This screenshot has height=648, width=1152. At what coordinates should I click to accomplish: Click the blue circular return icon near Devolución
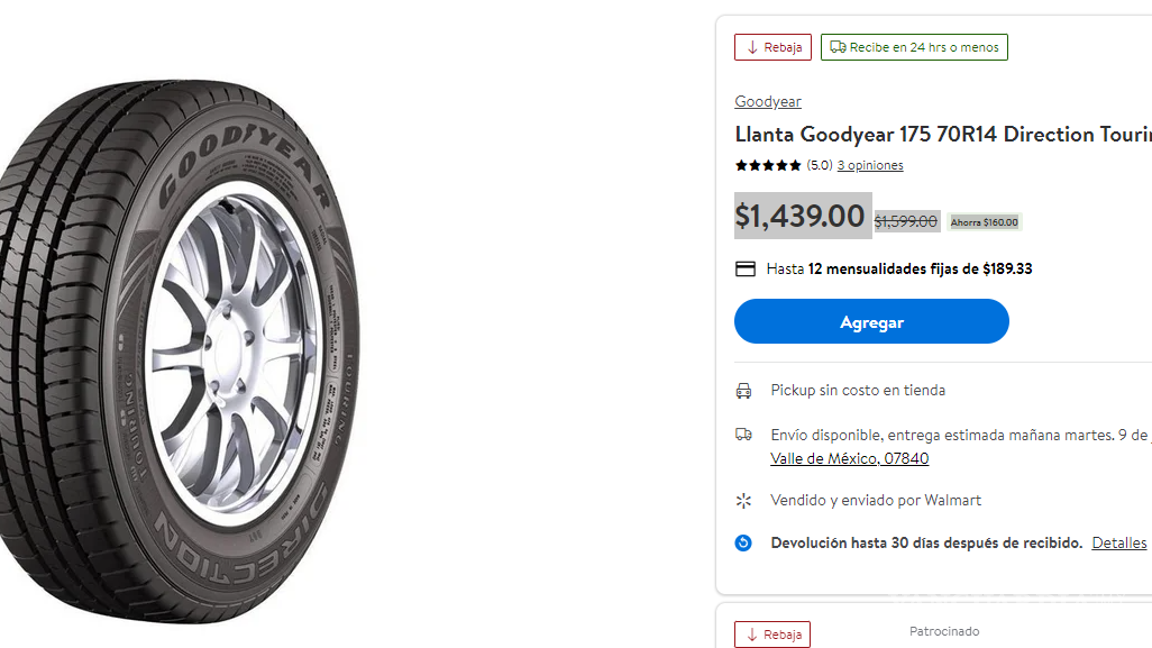[744, 543]
